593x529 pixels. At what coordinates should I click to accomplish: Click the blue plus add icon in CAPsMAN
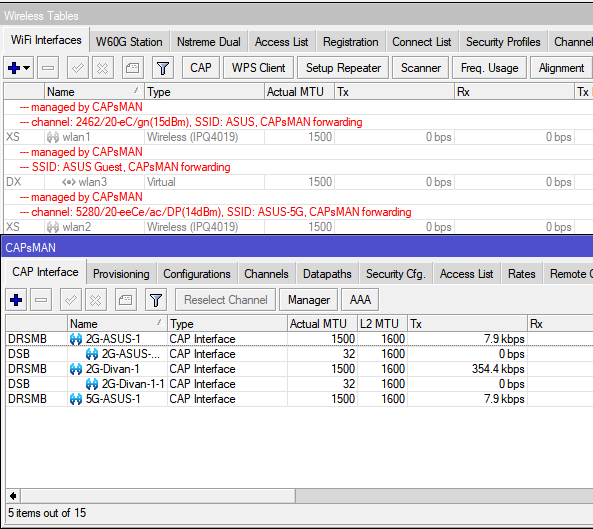point(16,300)
